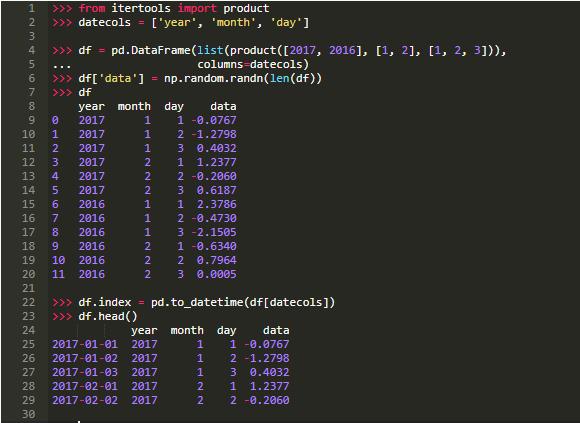Click line number 30 in the gutter

point(28,414)
